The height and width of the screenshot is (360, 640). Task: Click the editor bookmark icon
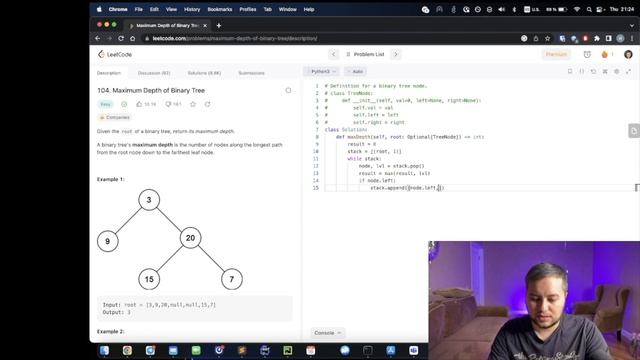click(x=570, y=71)
